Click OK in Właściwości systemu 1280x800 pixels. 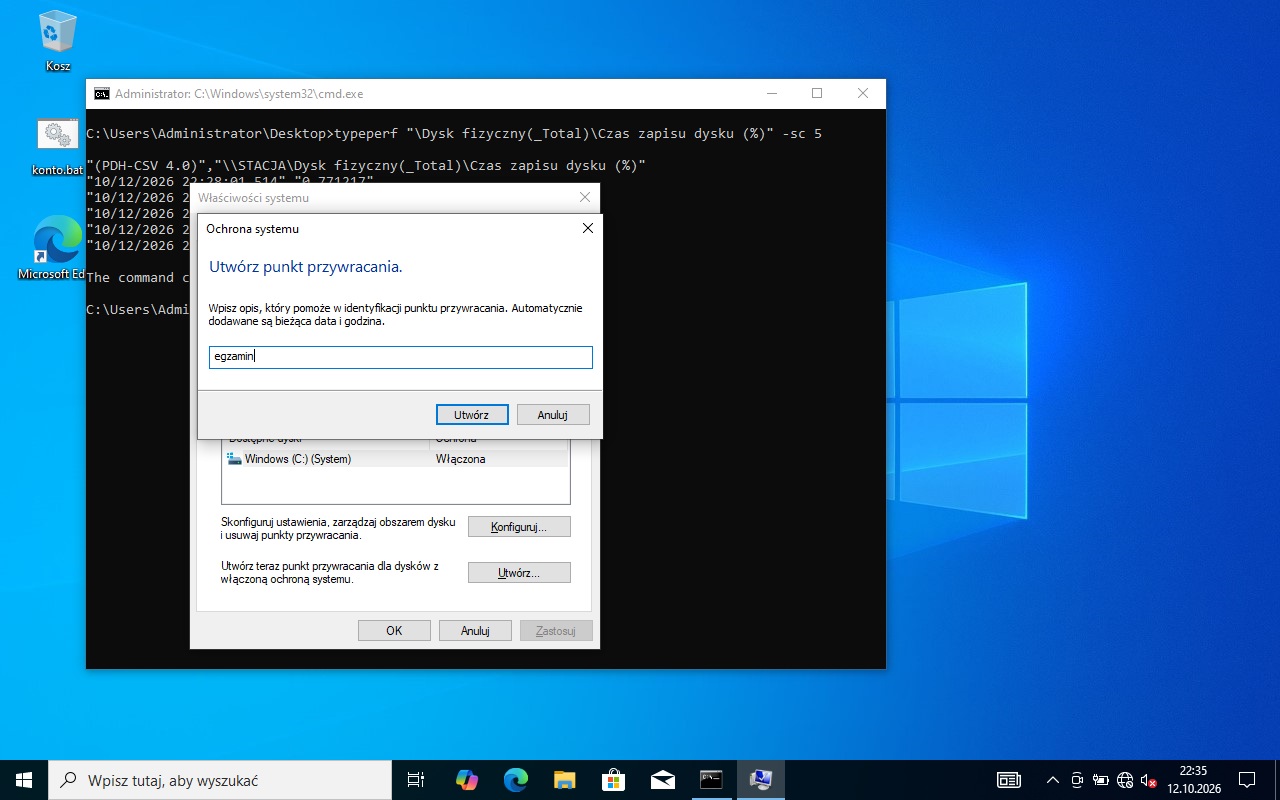pos(394,631)
